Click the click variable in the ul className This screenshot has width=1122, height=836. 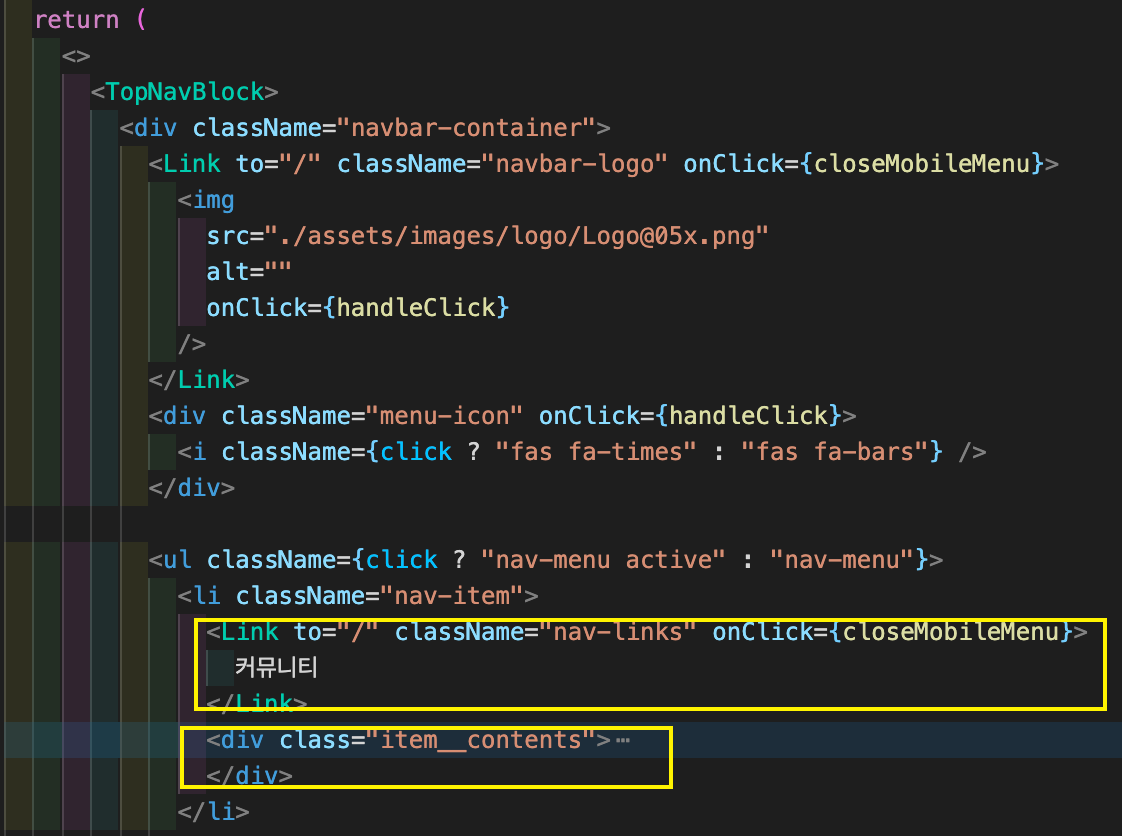click(x=400, y=559)
